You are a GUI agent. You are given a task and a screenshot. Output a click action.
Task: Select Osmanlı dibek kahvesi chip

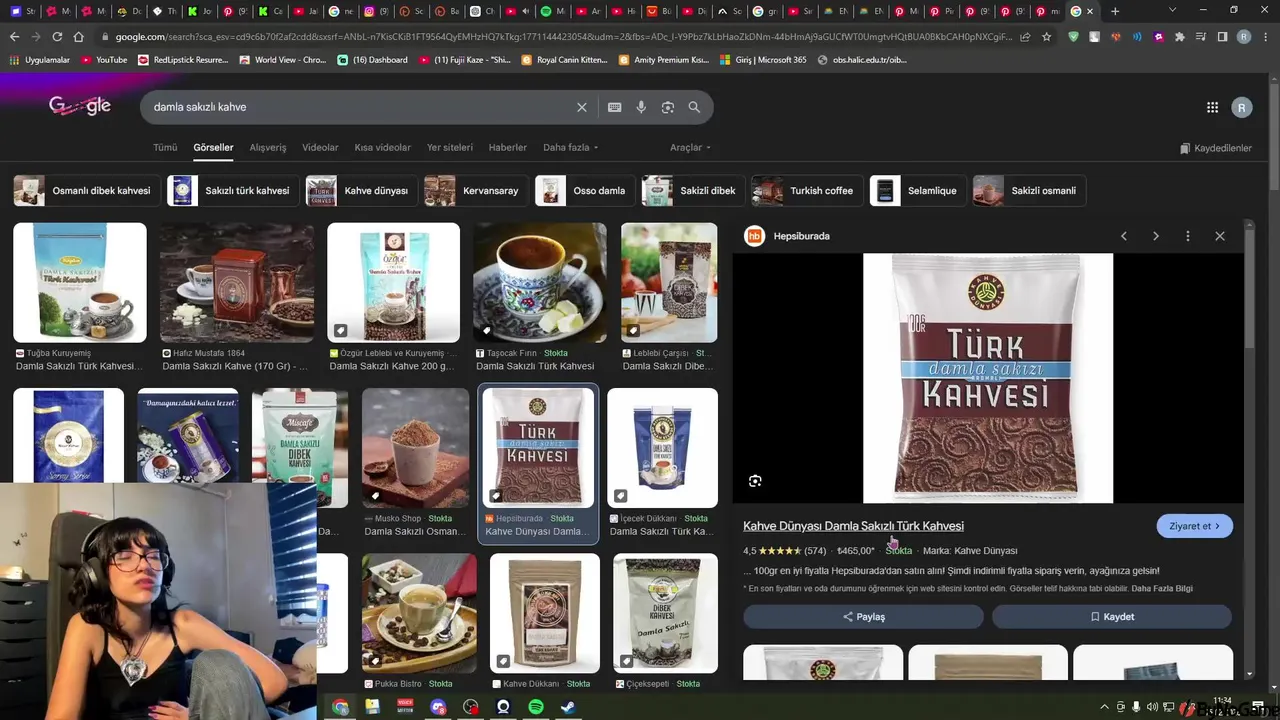86,190
